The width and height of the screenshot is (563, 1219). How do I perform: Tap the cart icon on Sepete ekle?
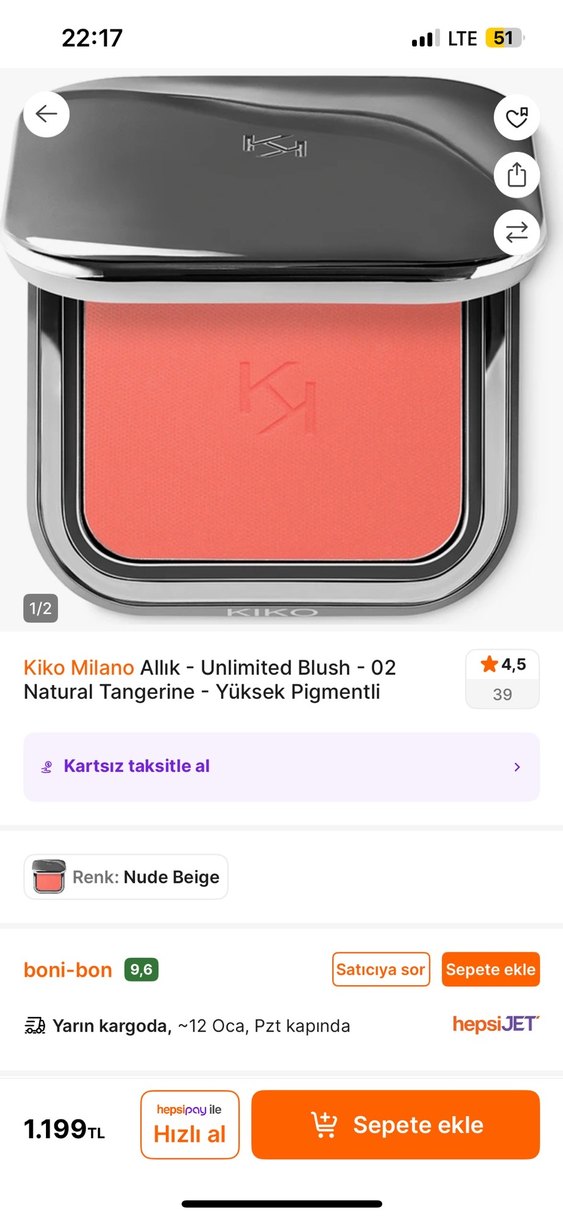click(x=324, y=1125)
